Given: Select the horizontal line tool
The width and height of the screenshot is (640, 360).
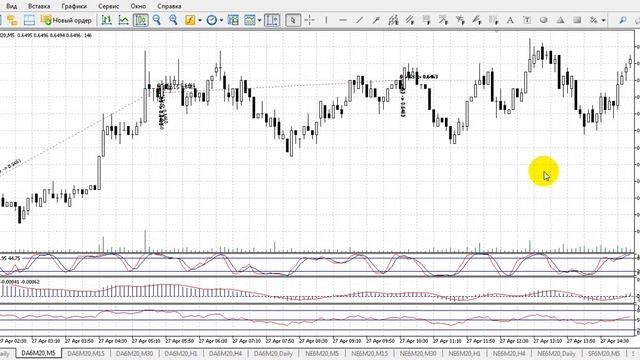Looking at the screenshot, I should pyautogui.click(x=343, y=20).
